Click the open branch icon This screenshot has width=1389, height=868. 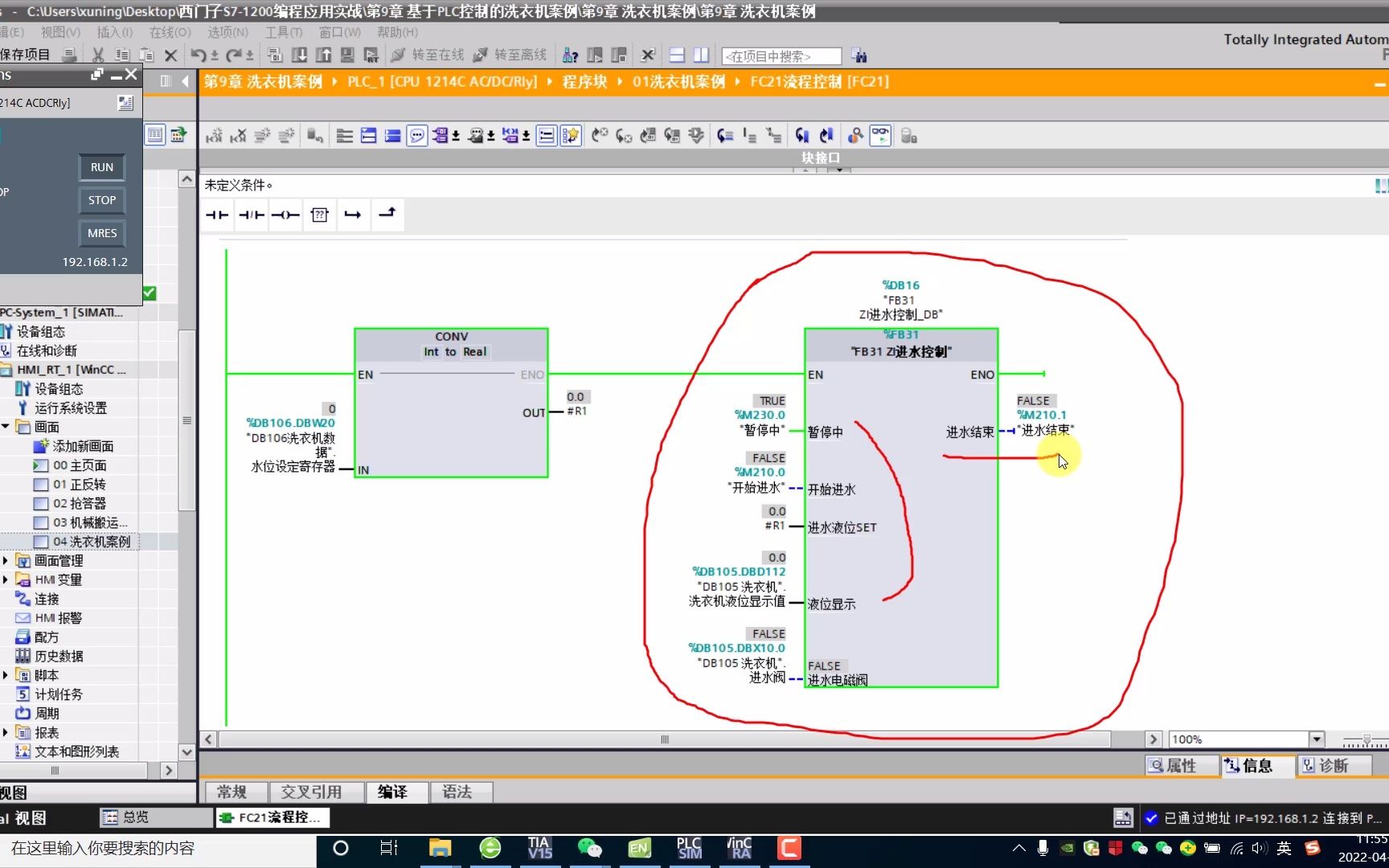(353, 215)
